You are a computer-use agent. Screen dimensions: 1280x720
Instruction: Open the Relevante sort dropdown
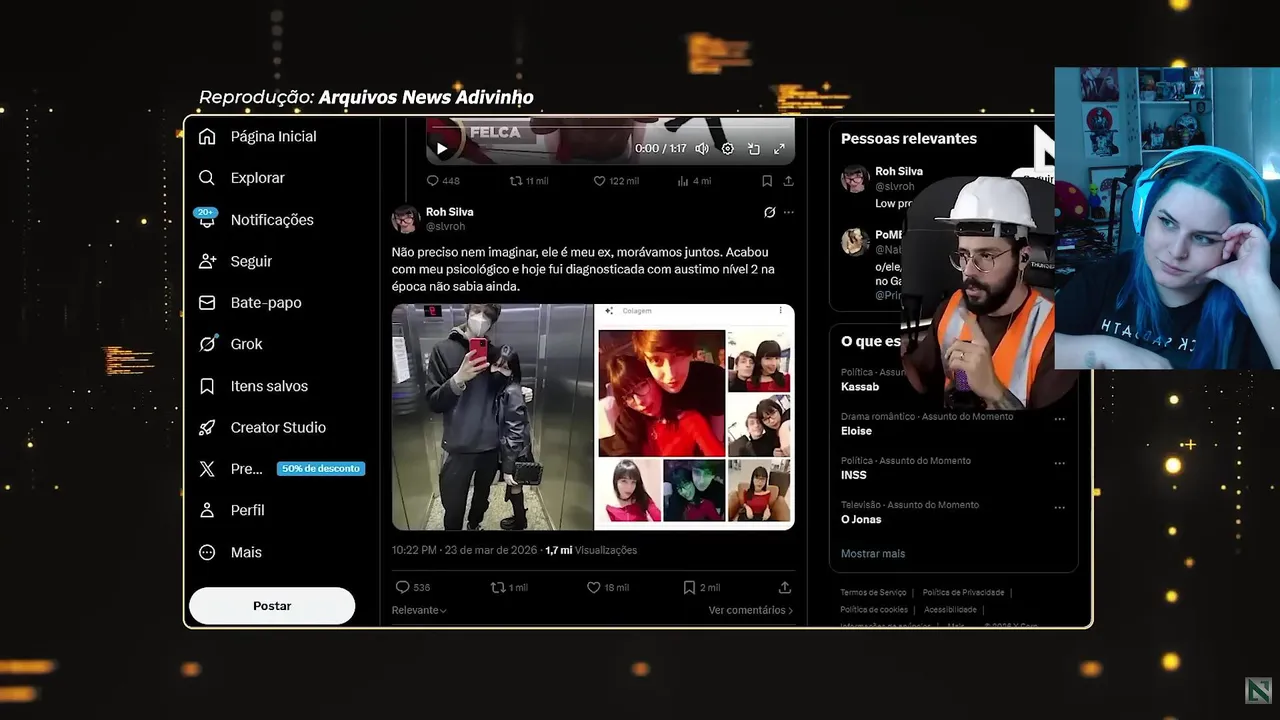[x=419, y=610]
